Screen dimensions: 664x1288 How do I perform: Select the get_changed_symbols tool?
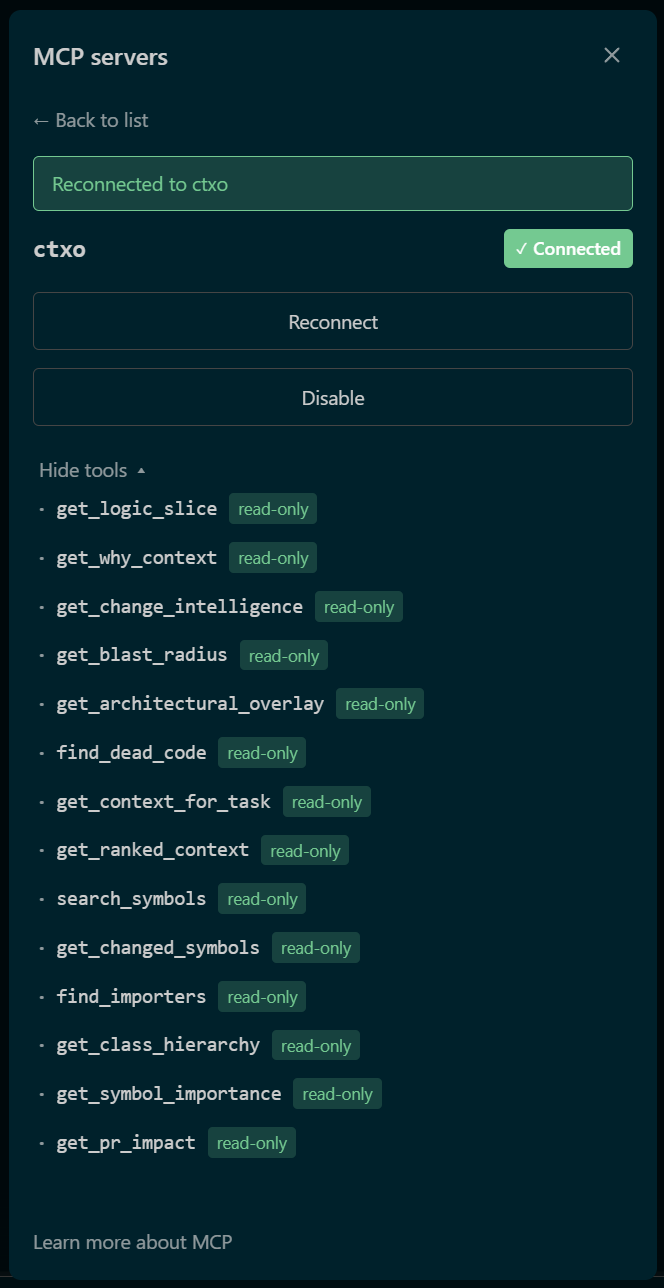click(158, 948)
